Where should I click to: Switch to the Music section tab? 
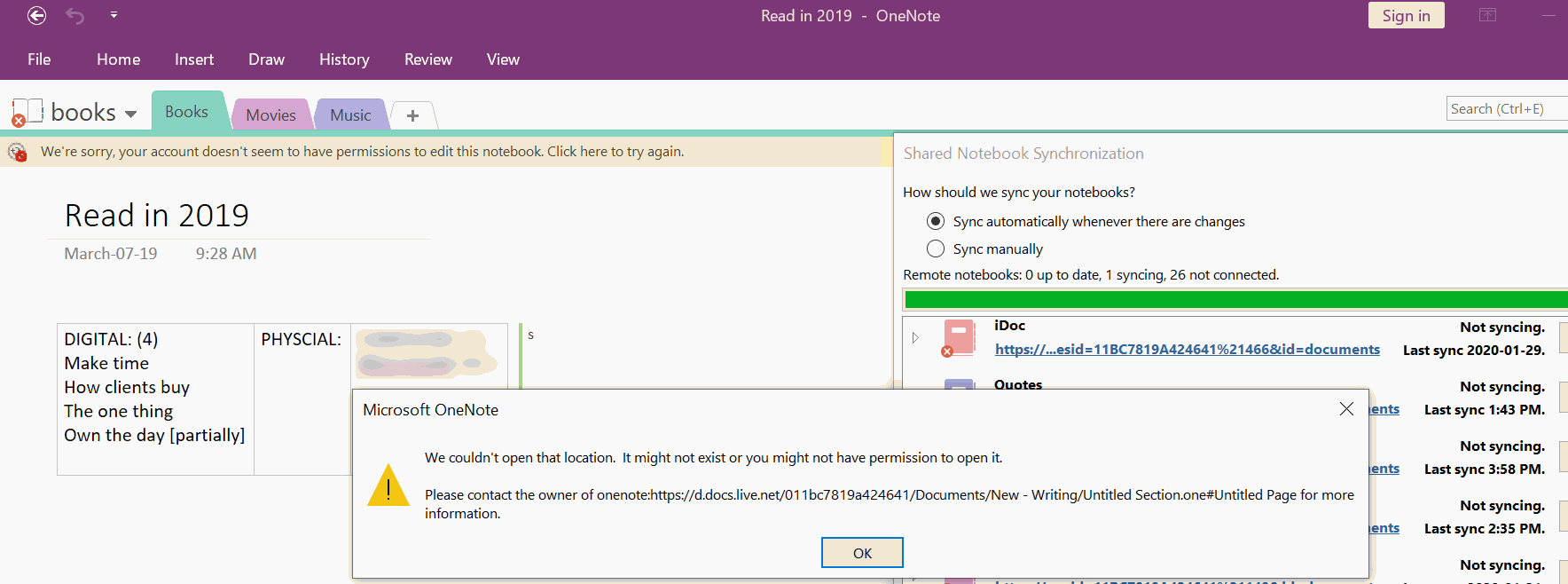[x=350, y=115]
